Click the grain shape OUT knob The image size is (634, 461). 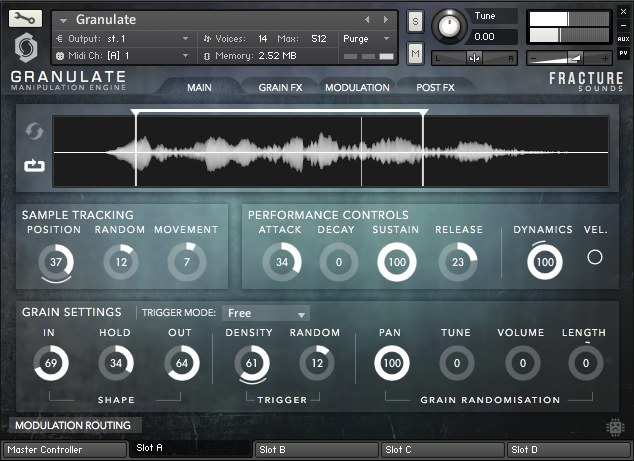182,363
